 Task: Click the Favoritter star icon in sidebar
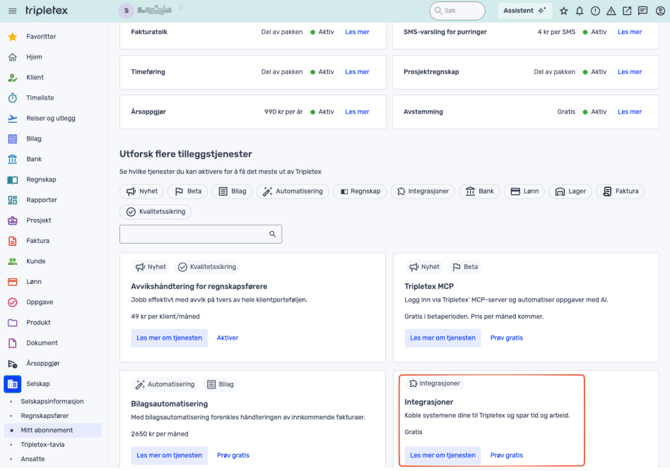[x=12, y=37]
